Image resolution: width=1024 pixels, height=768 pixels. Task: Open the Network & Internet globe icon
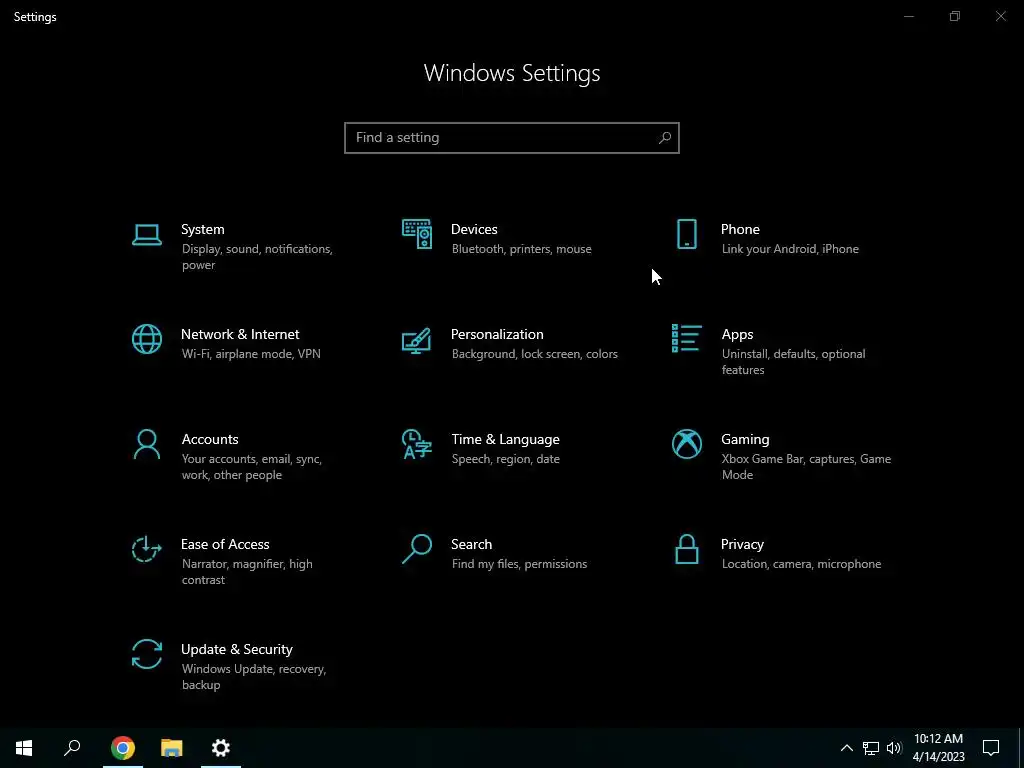pos(146,339)
